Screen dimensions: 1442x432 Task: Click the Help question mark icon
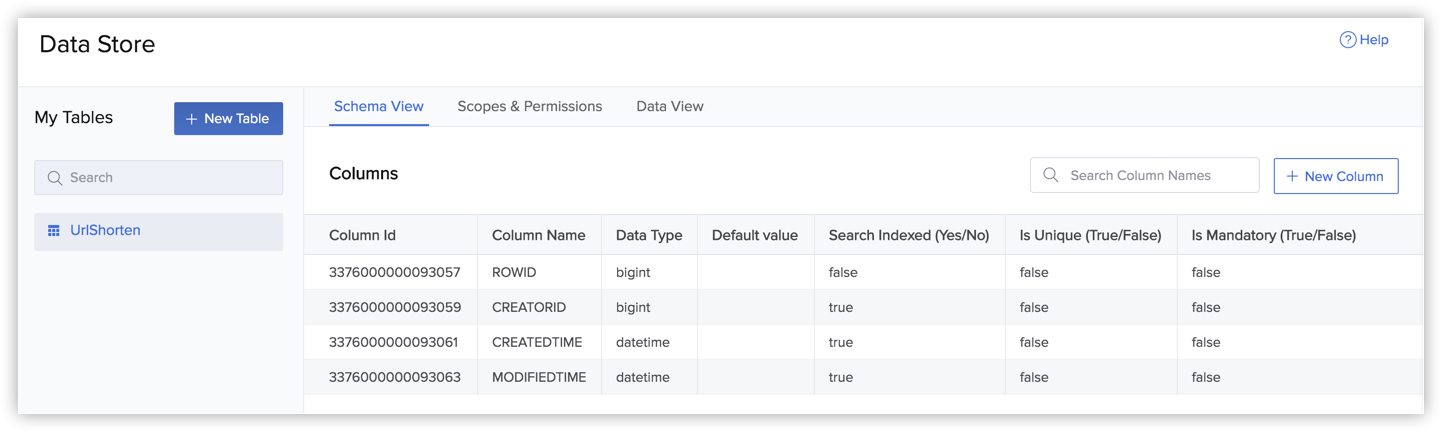pos(1348,40)
